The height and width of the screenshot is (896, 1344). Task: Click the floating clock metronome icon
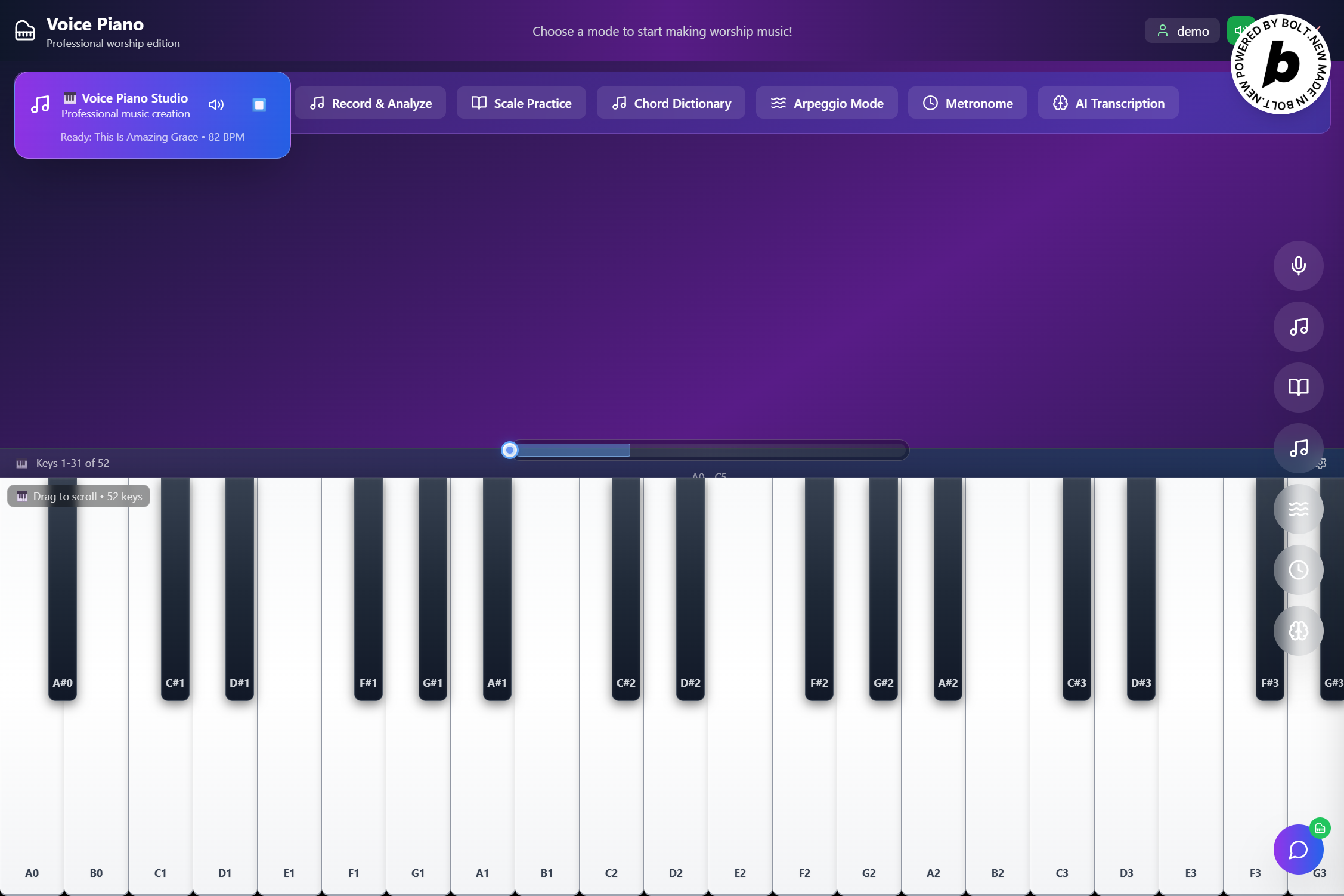point(1298,570)
